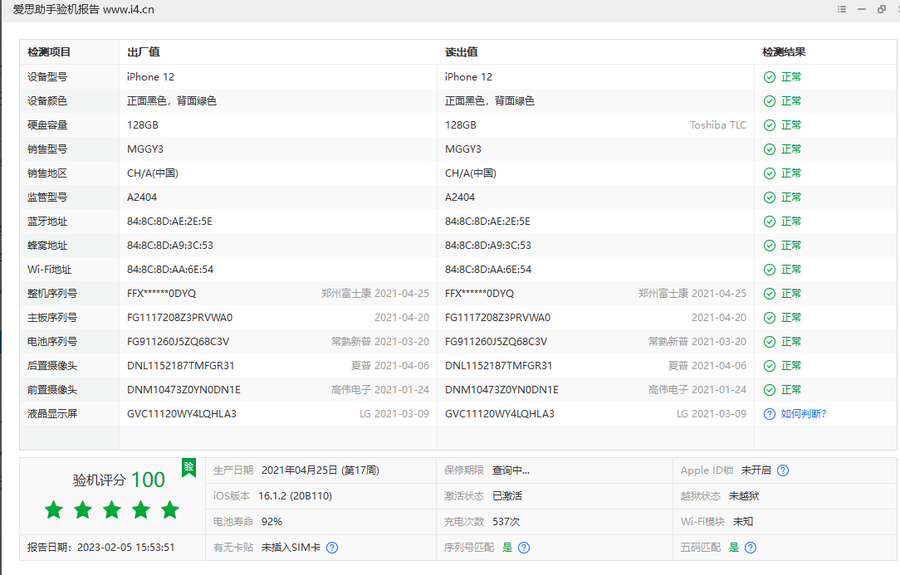Click the first green rating star

click(54, 509)
